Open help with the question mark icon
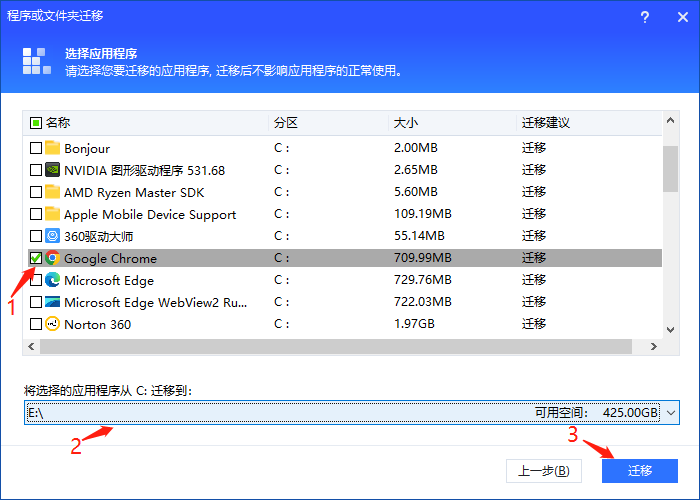The height and width of the screenshot is (500, 700). click(x=645, y=17)
